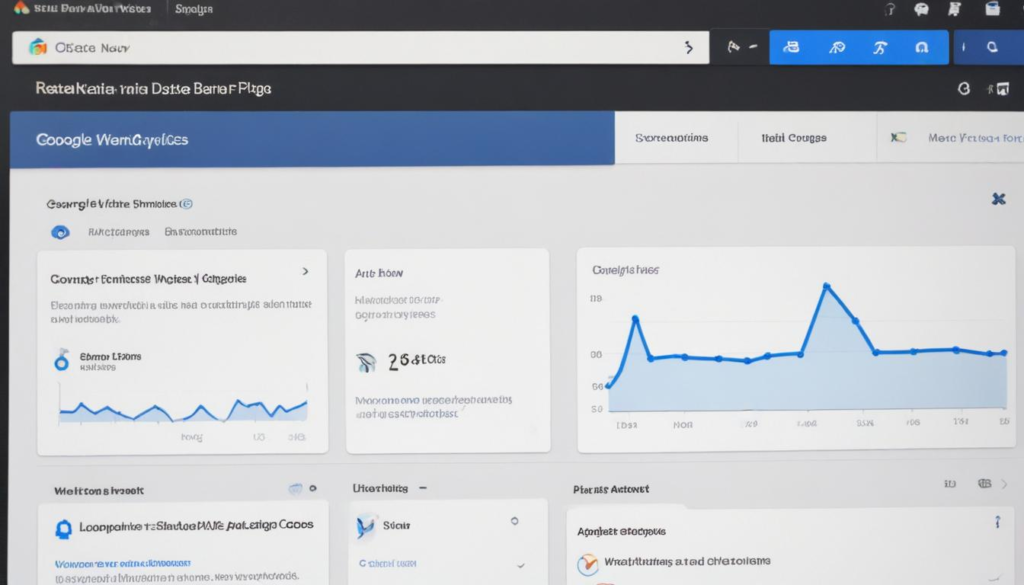The width and height of the screenshot is (1024, 585).
Task: Expand the first card using its chevron
Action: [306, 271]
